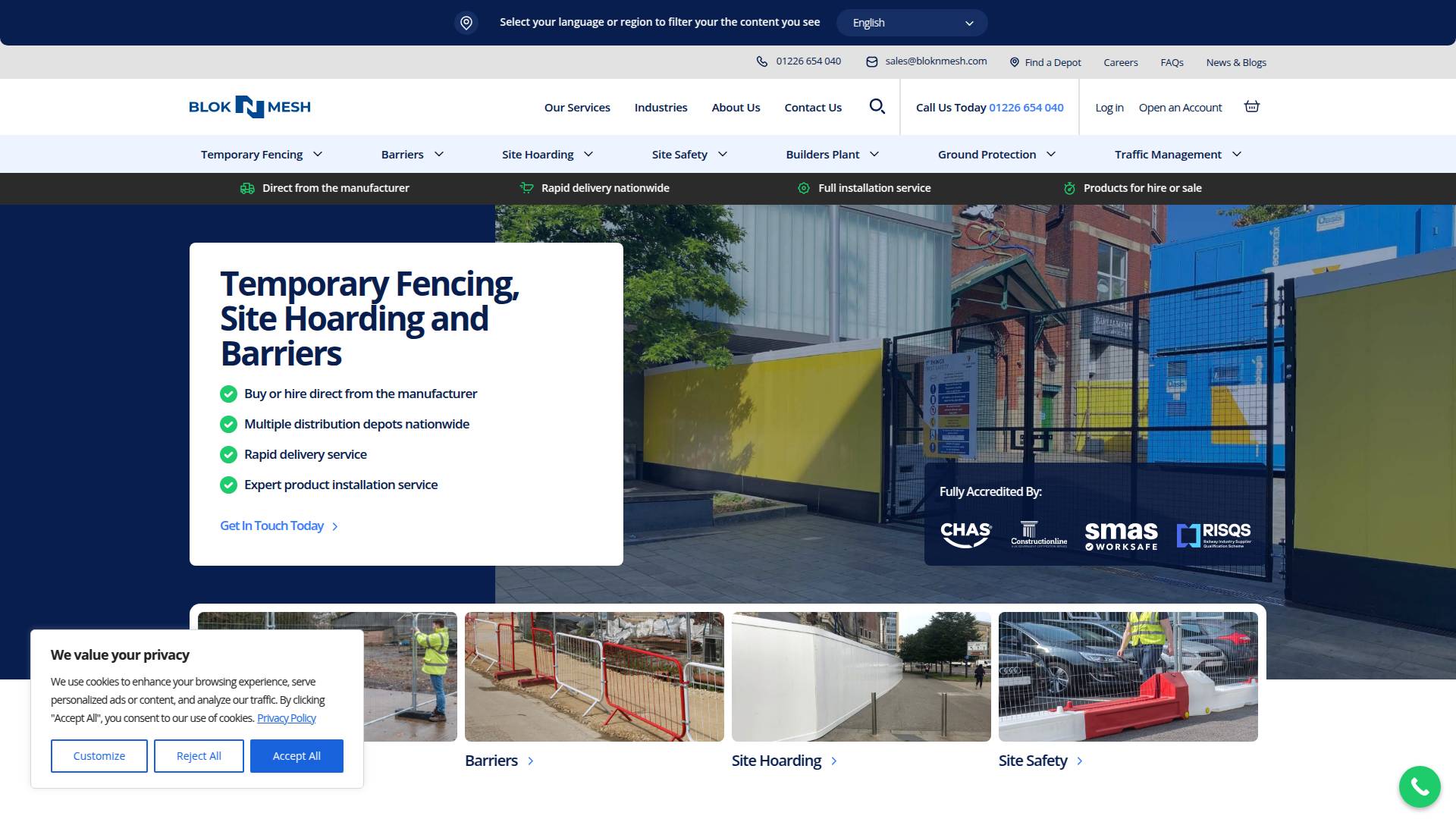Click the phone icon beside 01226 654 040
This screenshot has height=819, width=1456.
tap(761, 61)
